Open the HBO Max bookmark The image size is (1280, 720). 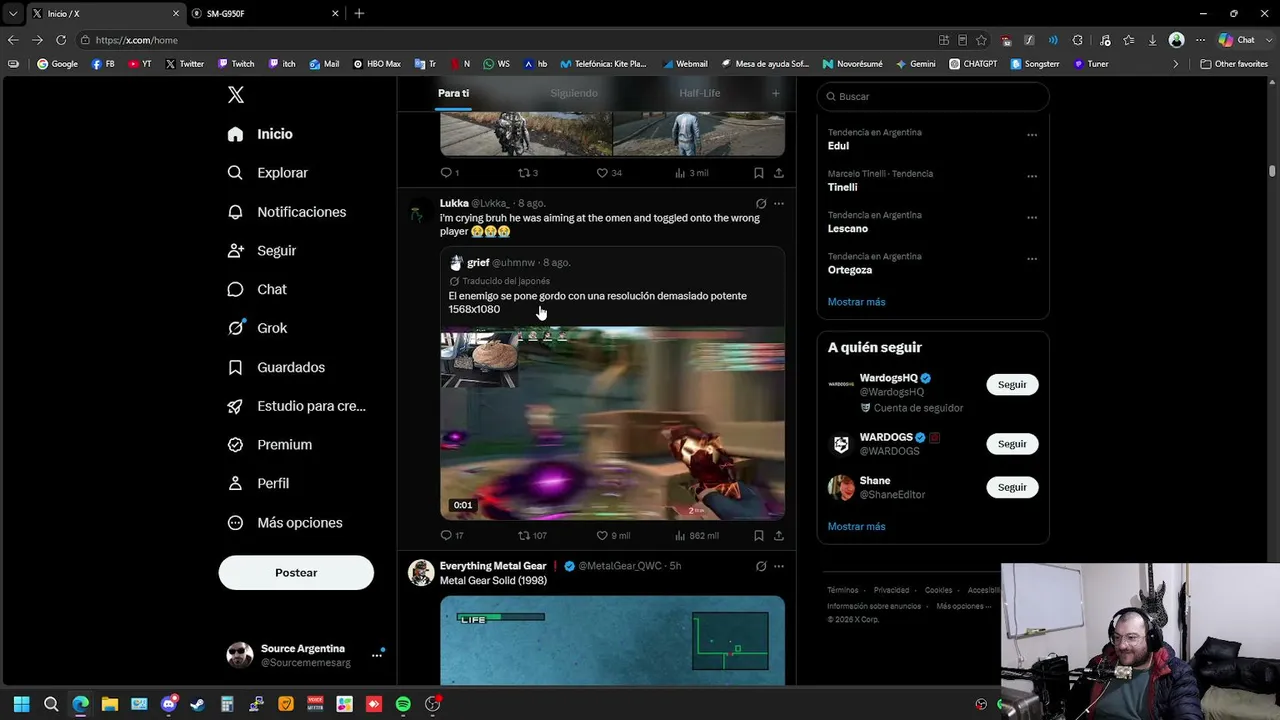(377, 64)
